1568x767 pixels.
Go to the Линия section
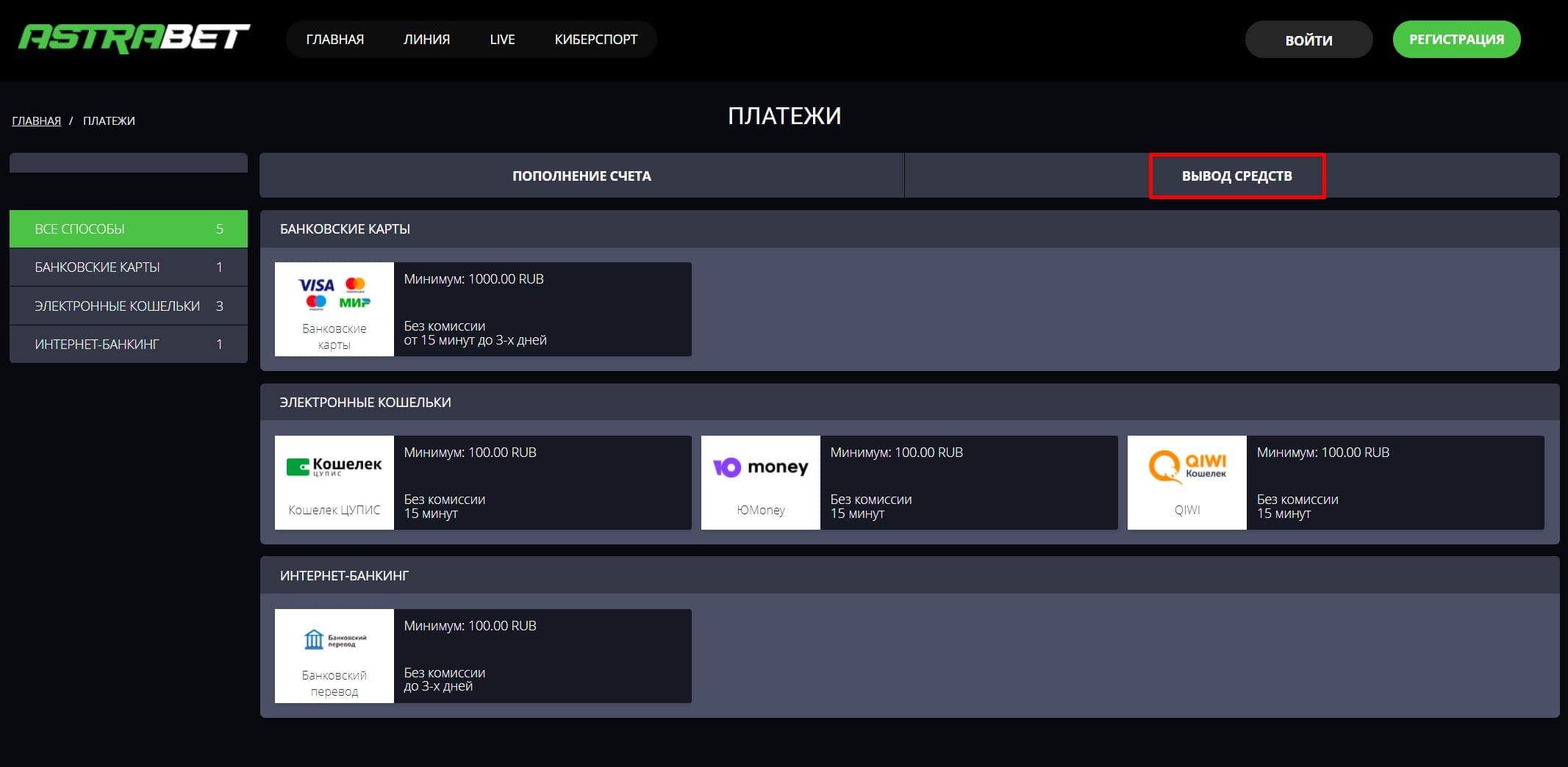[x=426, y=40]
